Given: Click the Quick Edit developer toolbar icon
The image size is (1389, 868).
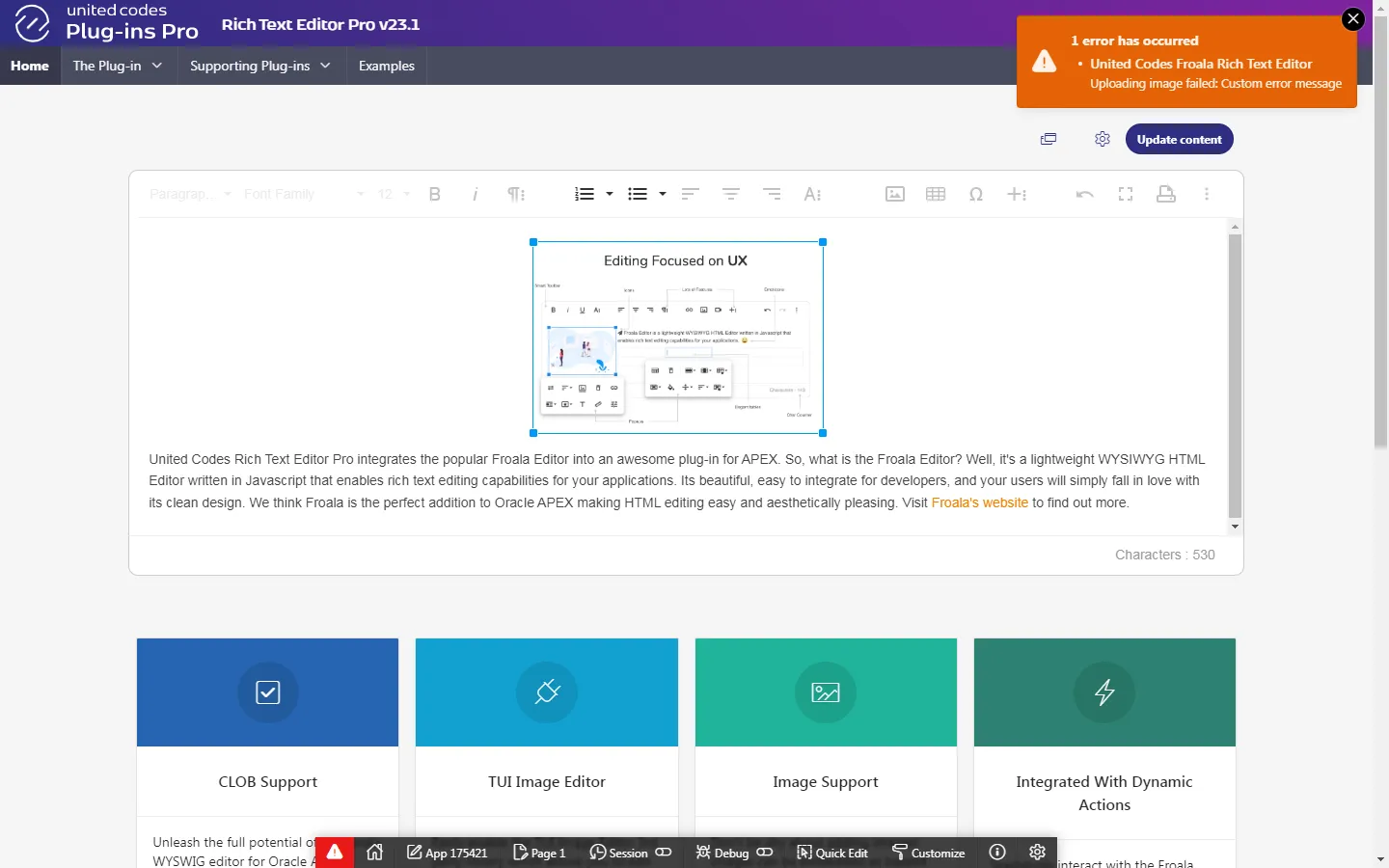Looking at the screenshot, I should point(831,853).
